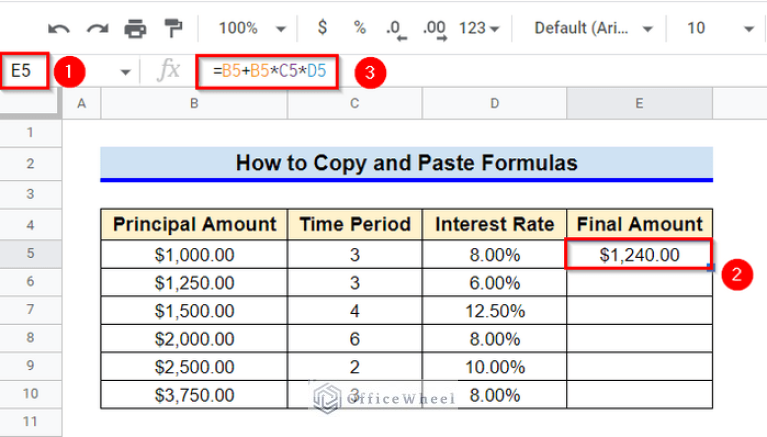The height and width of the screenshot is (437, 767).
Task: Select column D header
Action: point(495,104)
